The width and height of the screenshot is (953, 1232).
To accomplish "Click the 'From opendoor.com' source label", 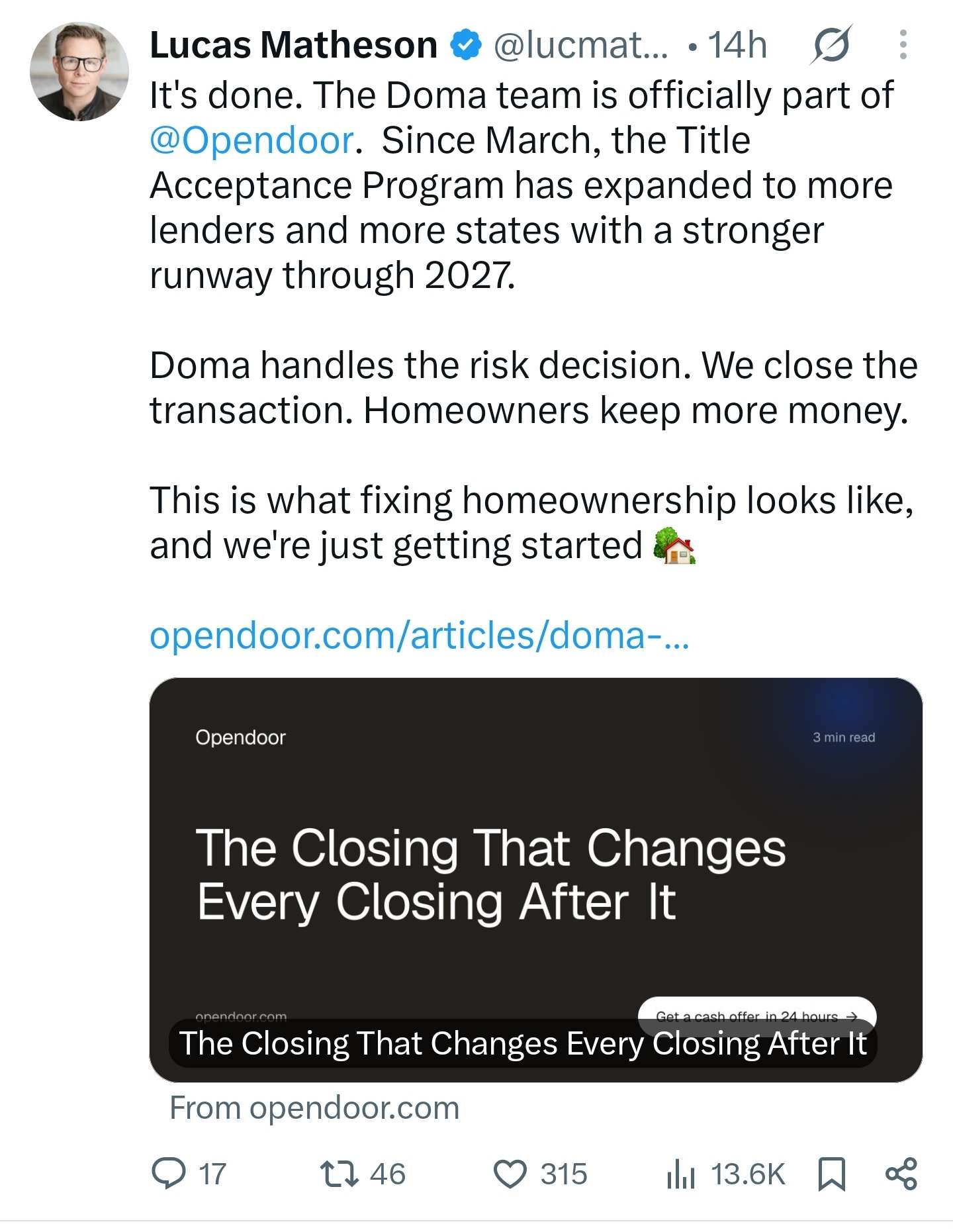I will 314,1108.
